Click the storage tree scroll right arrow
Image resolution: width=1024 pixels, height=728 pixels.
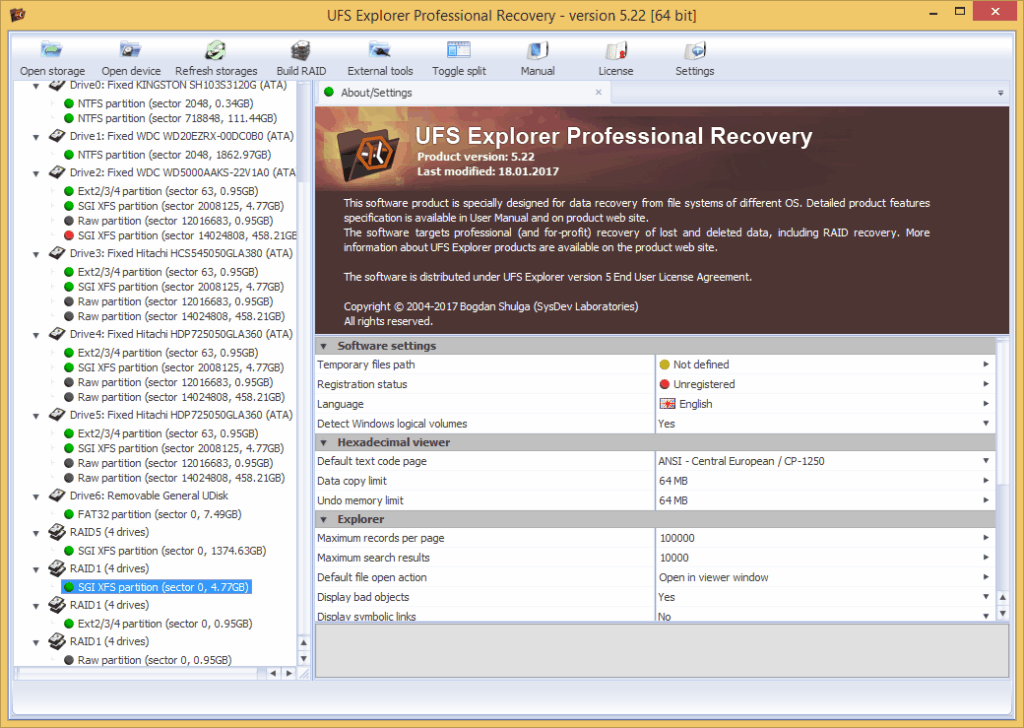point(289,673)
